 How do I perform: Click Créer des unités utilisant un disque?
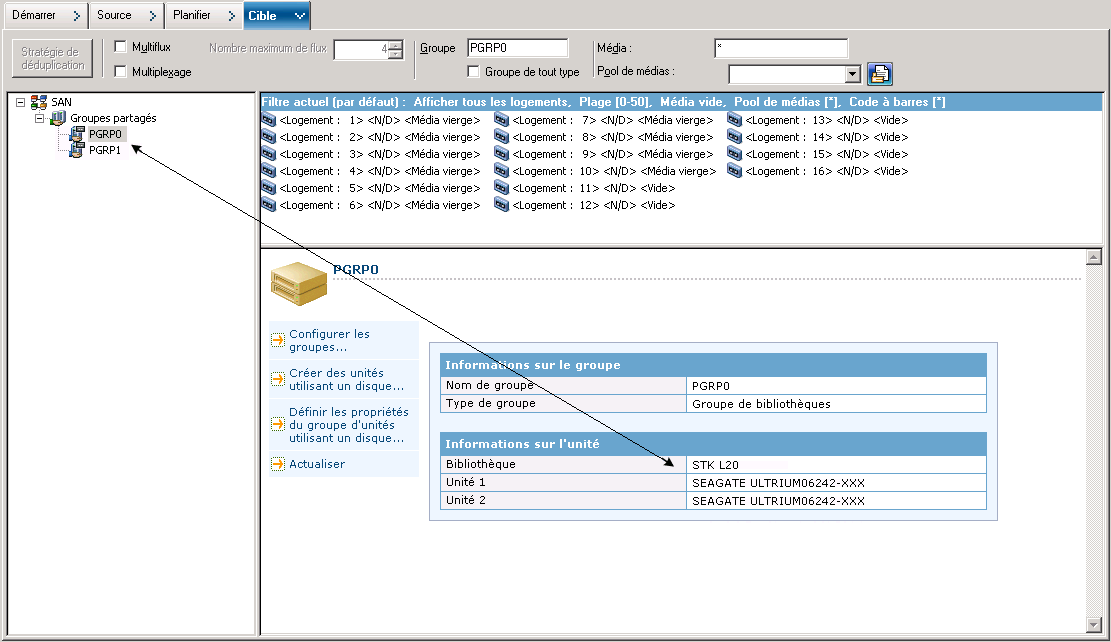pyautogui.click(x=346, y=379)
